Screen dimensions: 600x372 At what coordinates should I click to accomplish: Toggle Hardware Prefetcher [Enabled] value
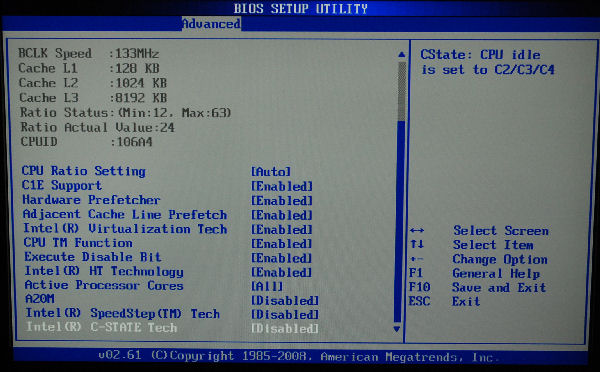point(282,201)
